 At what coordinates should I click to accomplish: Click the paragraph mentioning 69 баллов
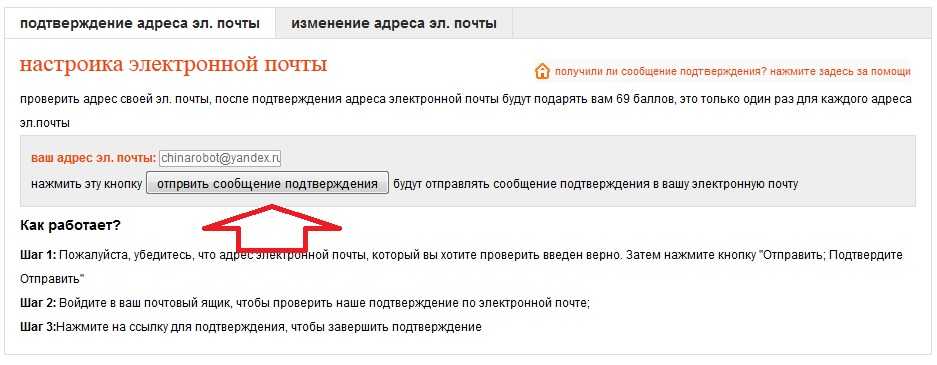click(x=466, y=111)
